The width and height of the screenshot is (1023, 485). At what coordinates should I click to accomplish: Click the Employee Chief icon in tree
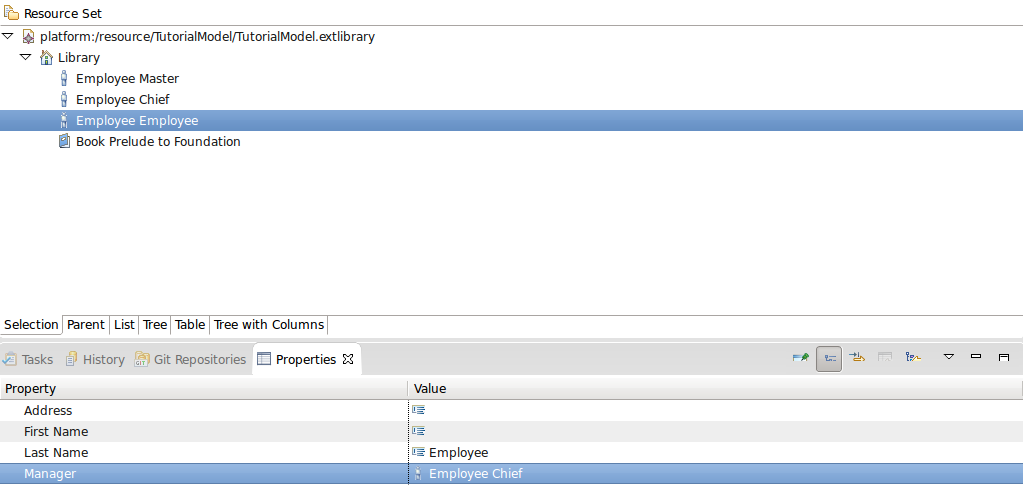pyautogui.click(x=64, y=99)
